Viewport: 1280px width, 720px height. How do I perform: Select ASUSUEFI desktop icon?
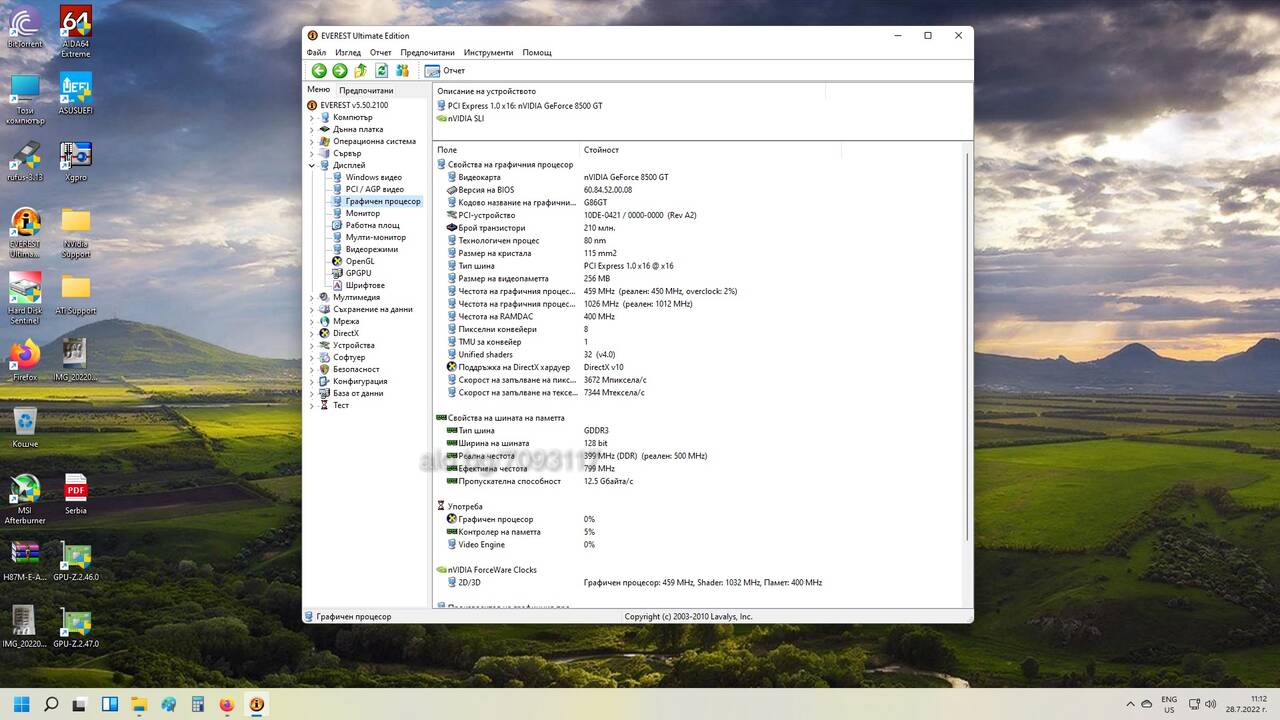(x=76, y=93)
